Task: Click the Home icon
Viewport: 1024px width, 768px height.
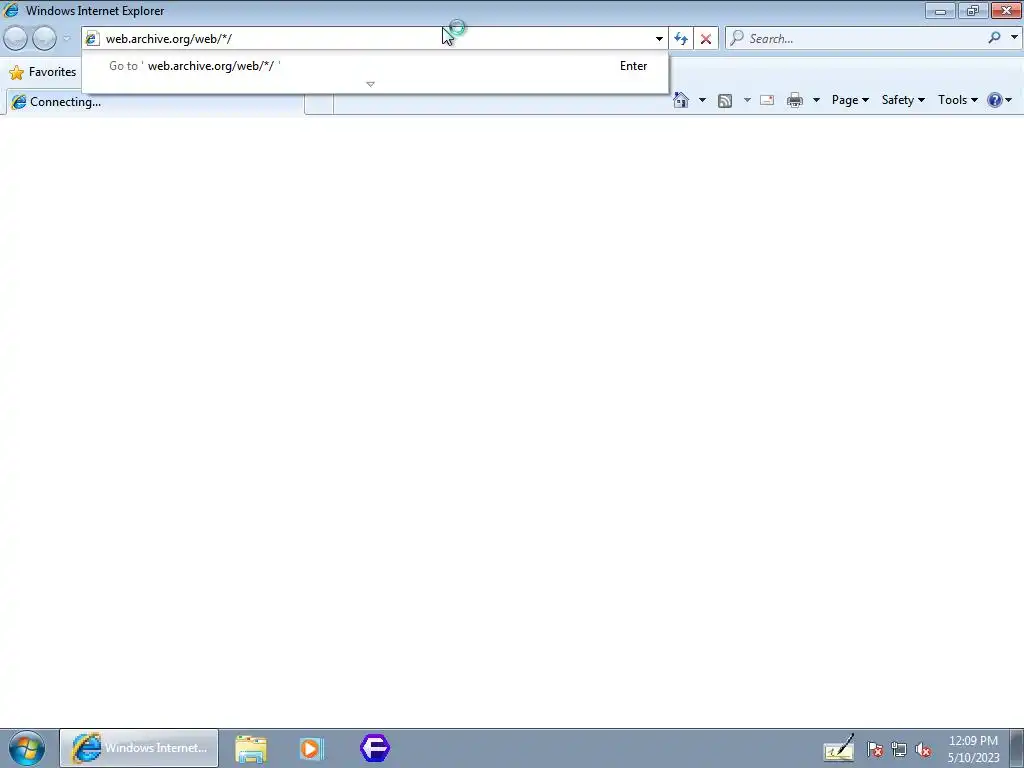Action: tap(680, 100)
